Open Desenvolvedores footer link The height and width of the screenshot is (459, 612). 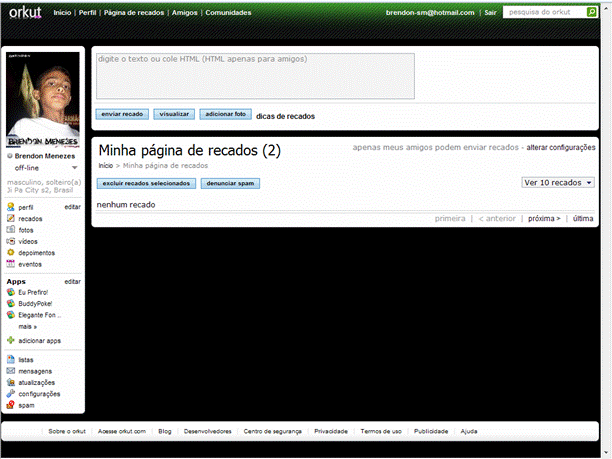[208, 431]
